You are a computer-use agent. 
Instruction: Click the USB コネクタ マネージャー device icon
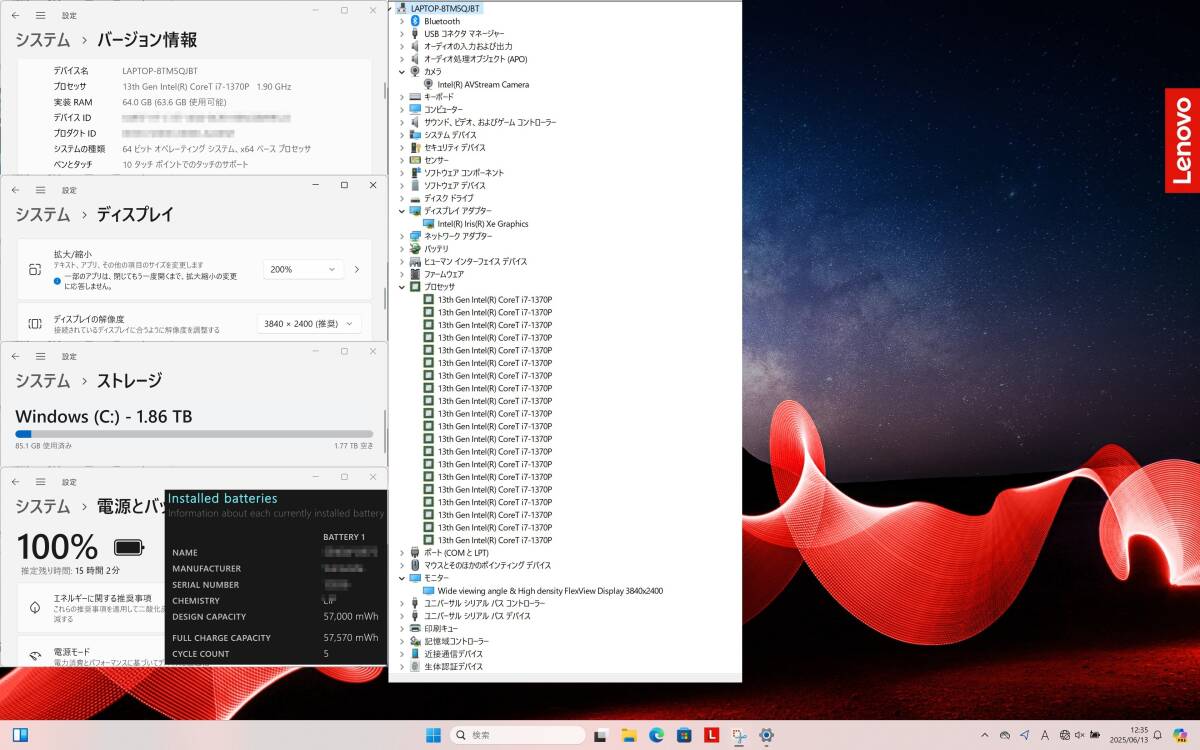pos(415,34)
